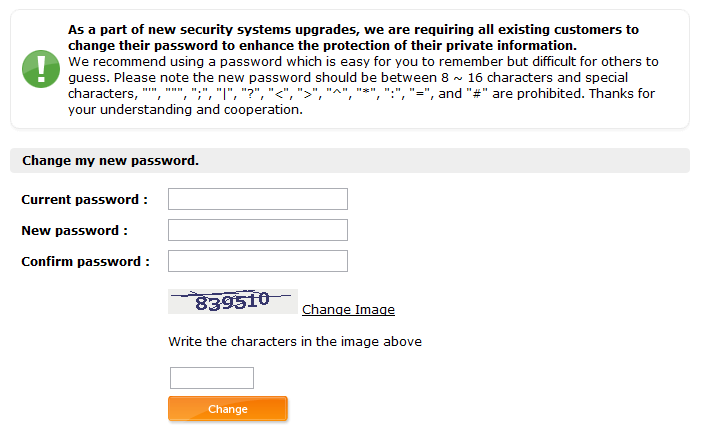Click the orange Change button
Screen dimensions: 707x434
point(228,409)
